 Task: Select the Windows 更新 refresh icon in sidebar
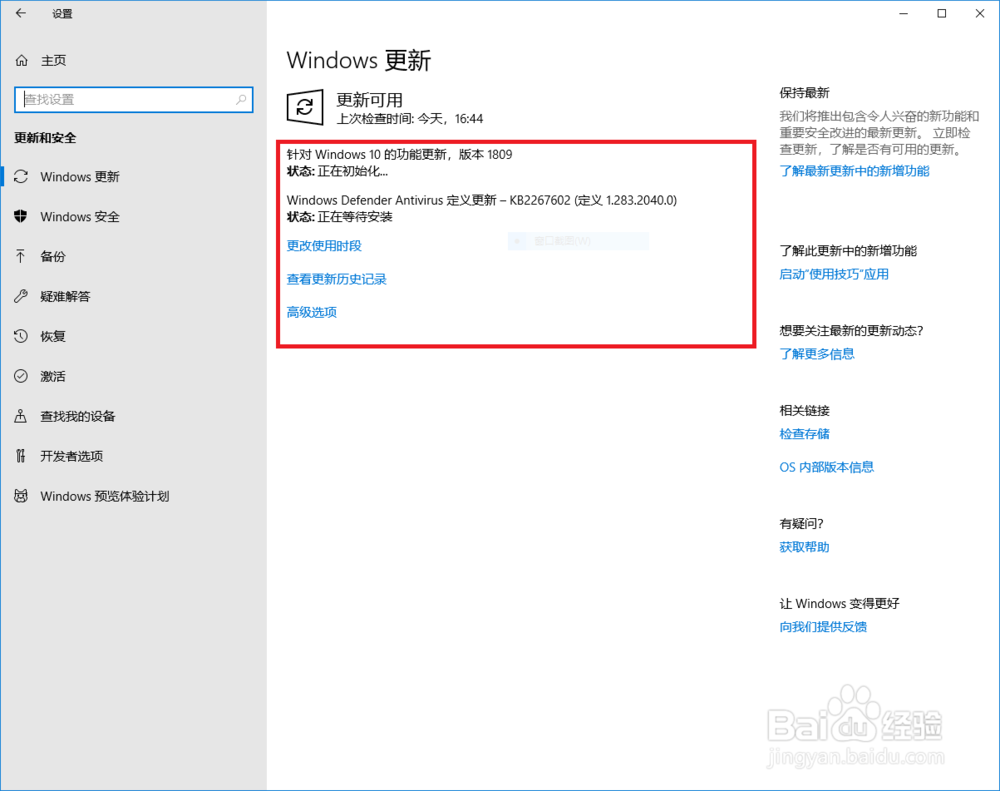point(21,177)
